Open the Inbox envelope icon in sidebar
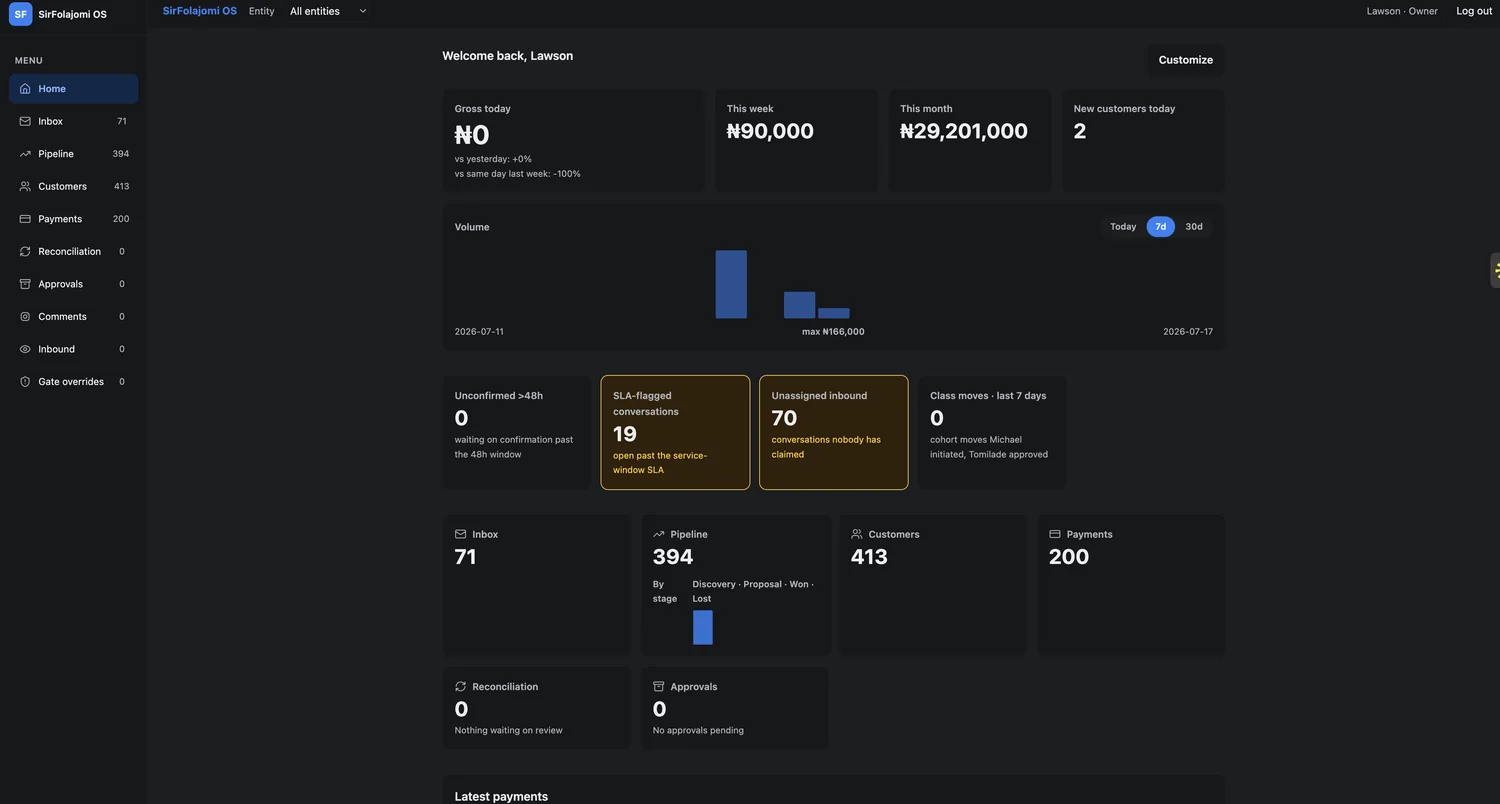The width and height of the screenshot is (1500, 804). pos(25,121)
